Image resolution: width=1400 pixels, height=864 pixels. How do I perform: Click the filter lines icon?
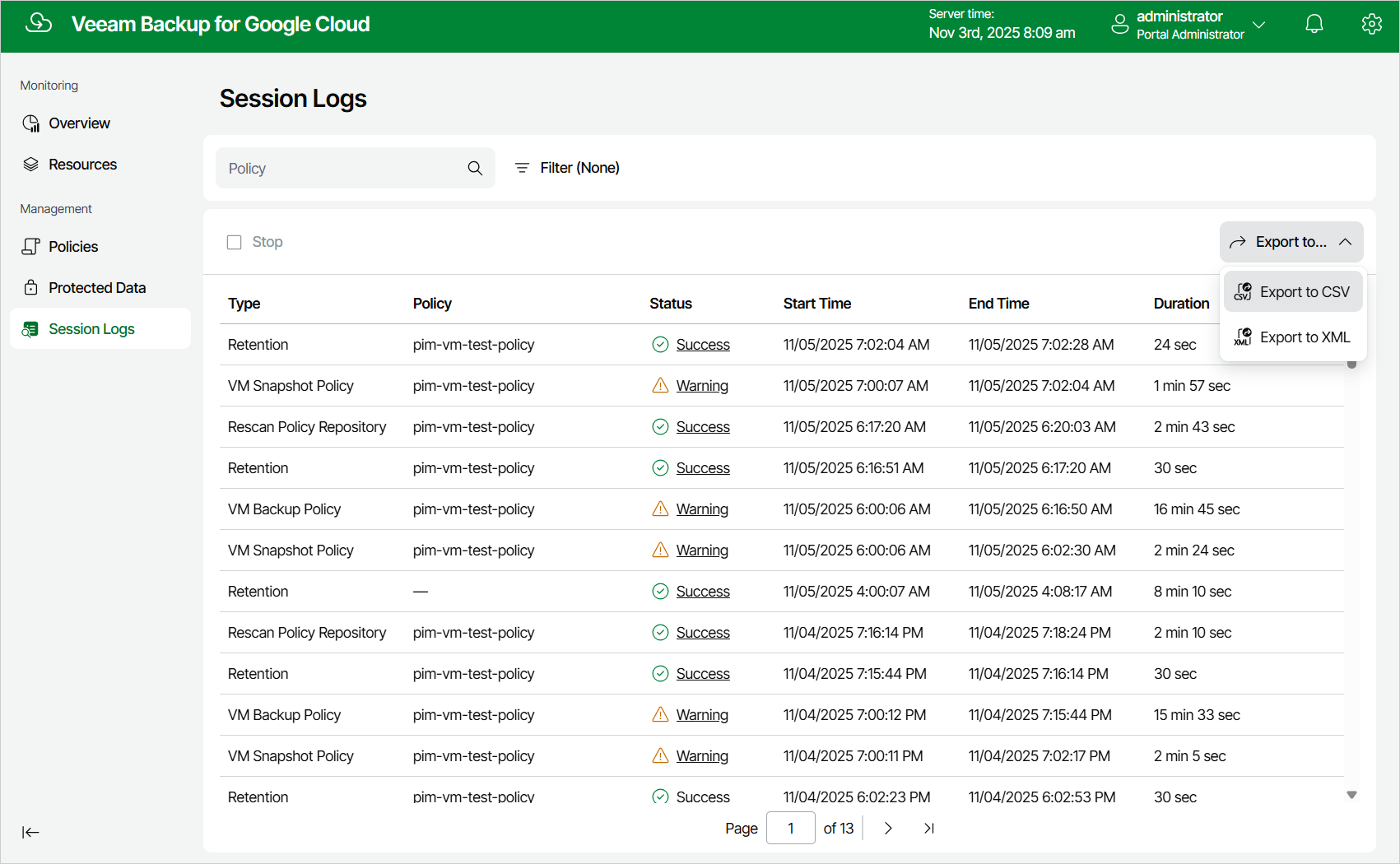point(522,168)
